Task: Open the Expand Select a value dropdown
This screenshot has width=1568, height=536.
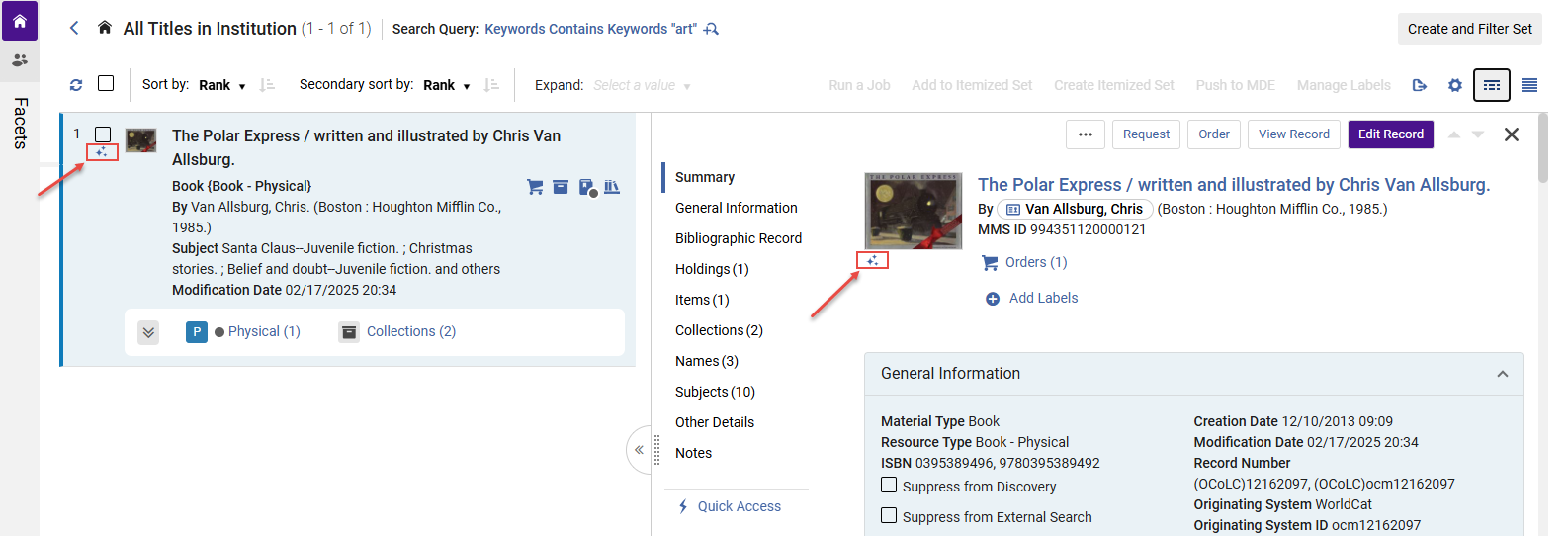Action: tap(642, 85)
